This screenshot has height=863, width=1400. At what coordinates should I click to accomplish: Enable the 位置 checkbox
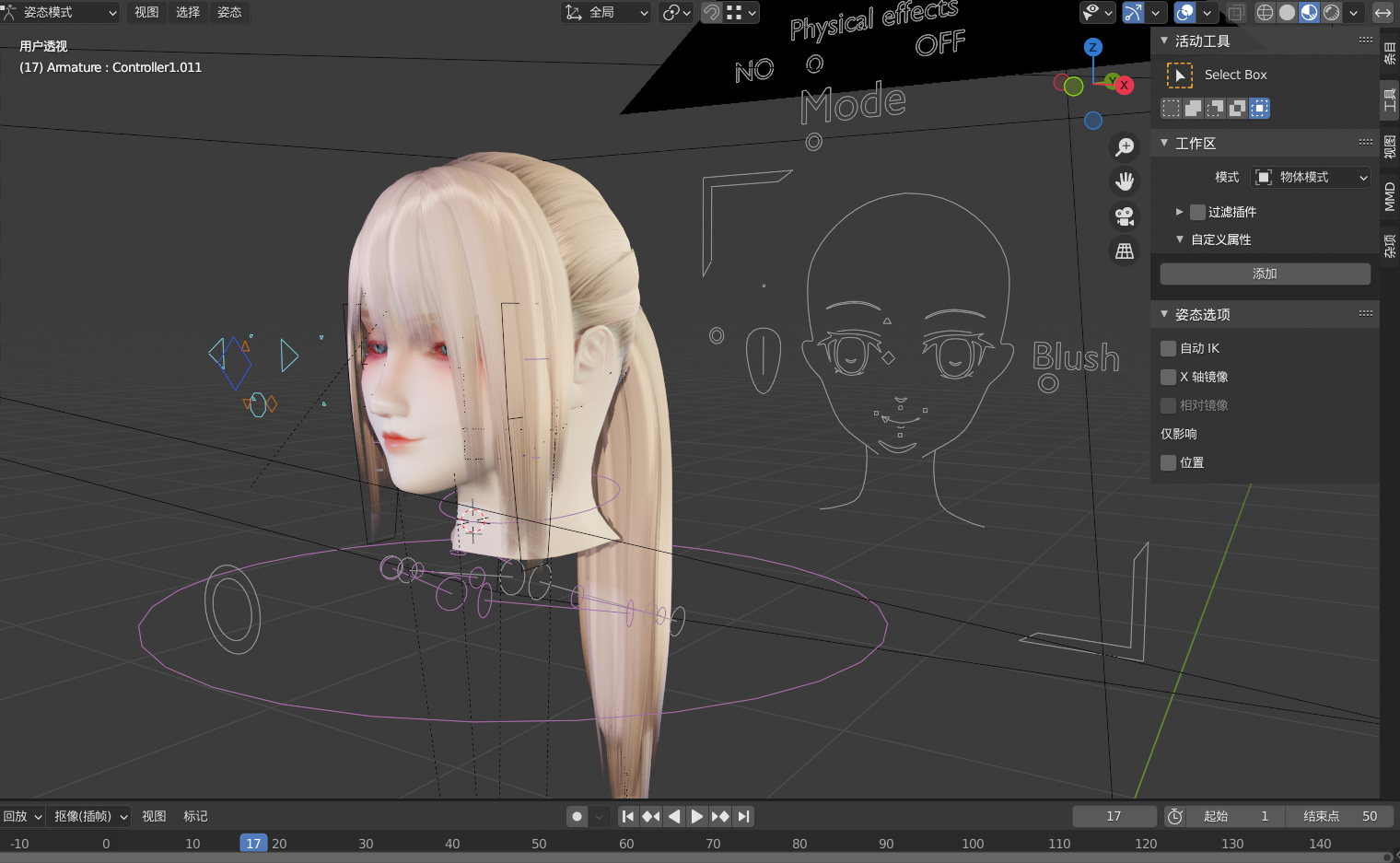[x=1168, y=462]
